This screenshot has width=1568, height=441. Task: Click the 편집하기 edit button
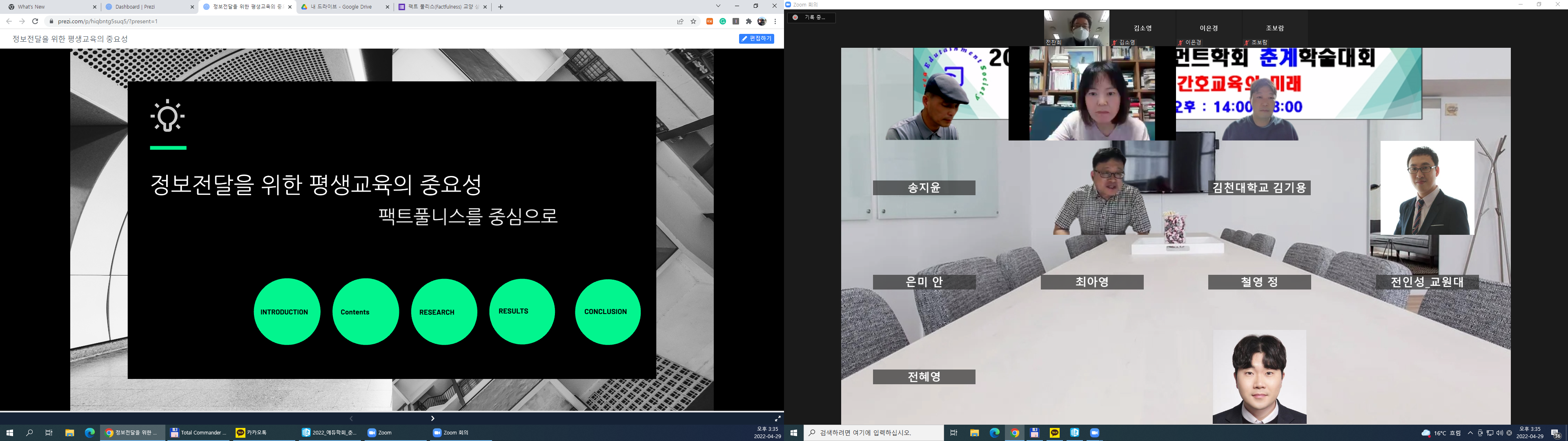(x=757, y=38)
